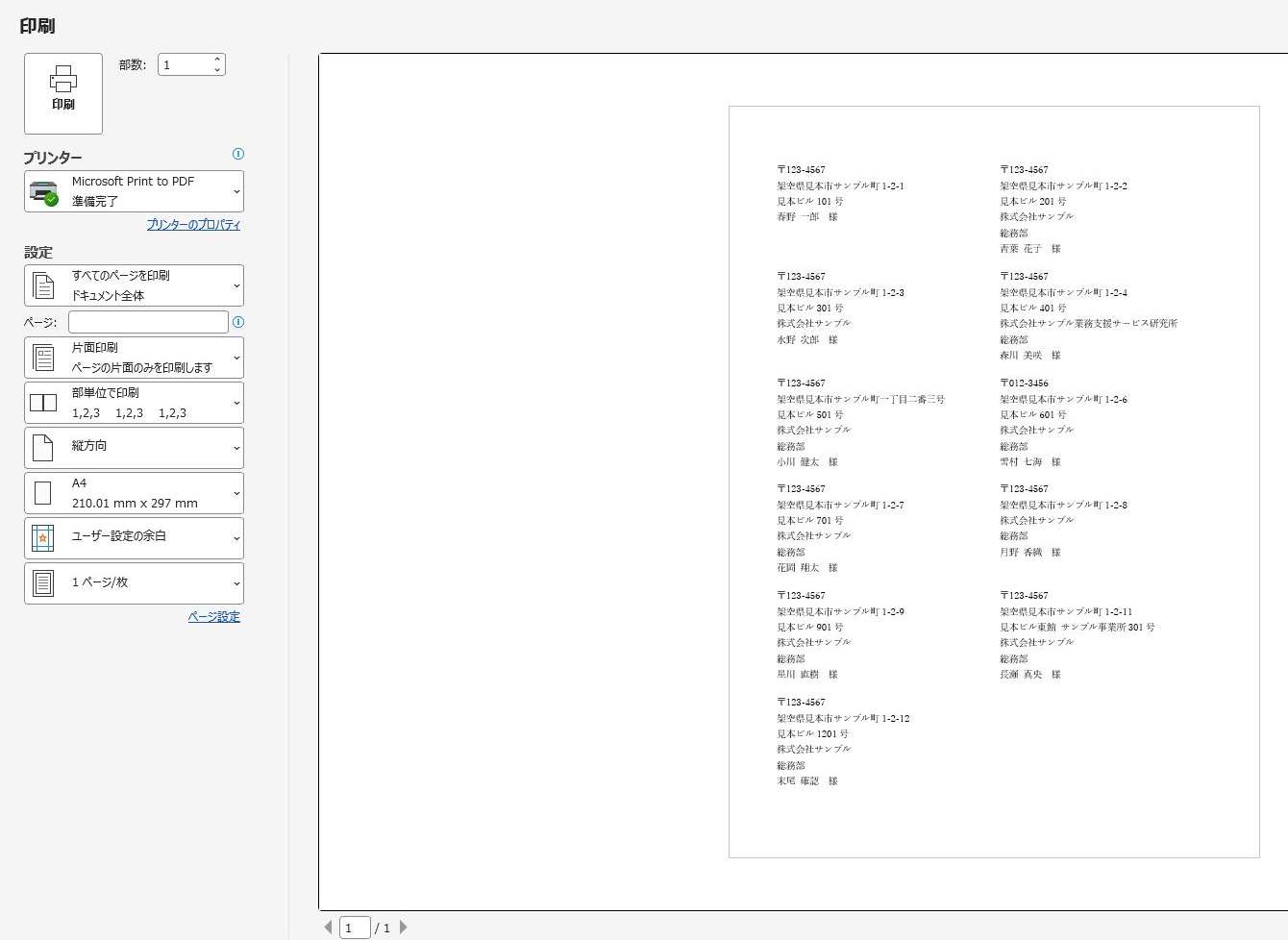Viewport: 1288px width, 940px height.
Task: Click the current page number field
Action: (355, 928)
